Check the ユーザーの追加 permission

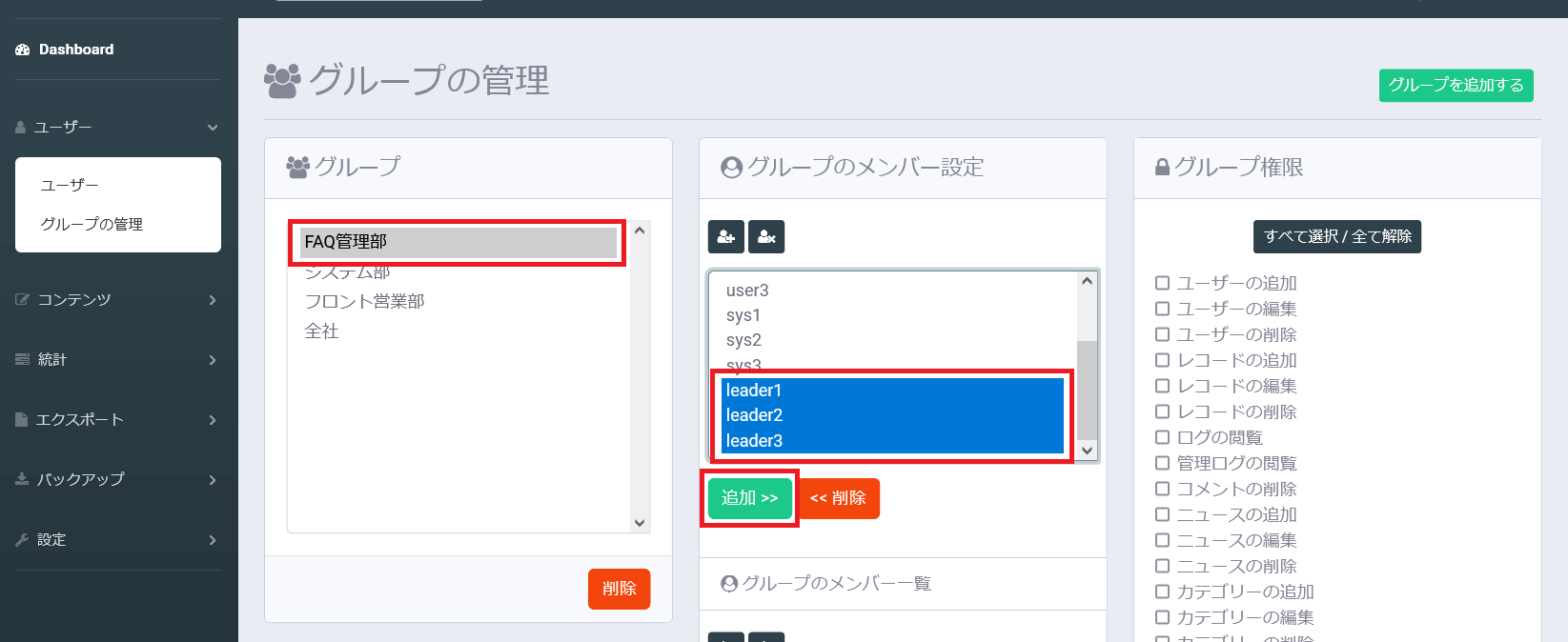pos(1162,283)
